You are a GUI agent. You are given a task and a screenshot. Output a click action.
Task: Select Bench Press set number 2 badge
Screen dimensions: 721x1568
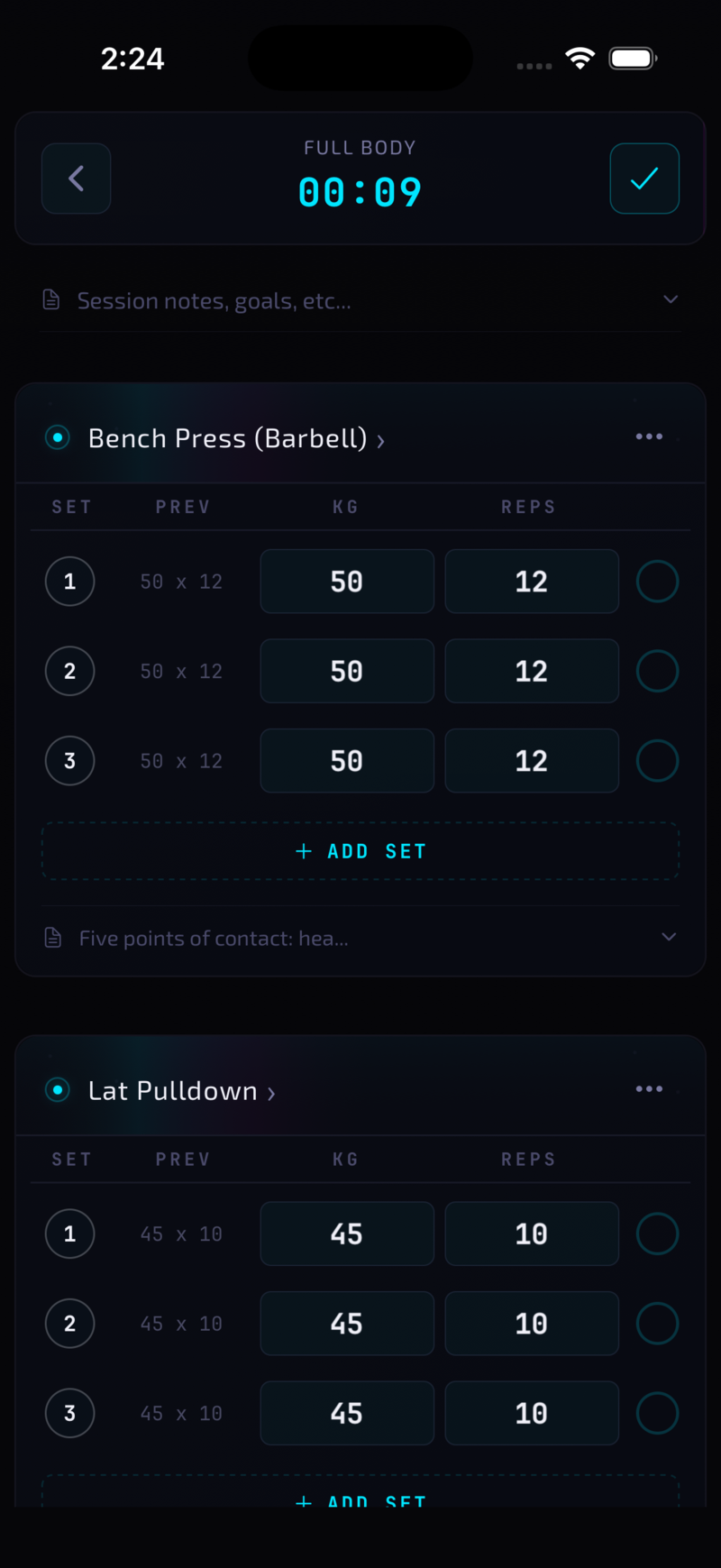(x=69, y=672)
